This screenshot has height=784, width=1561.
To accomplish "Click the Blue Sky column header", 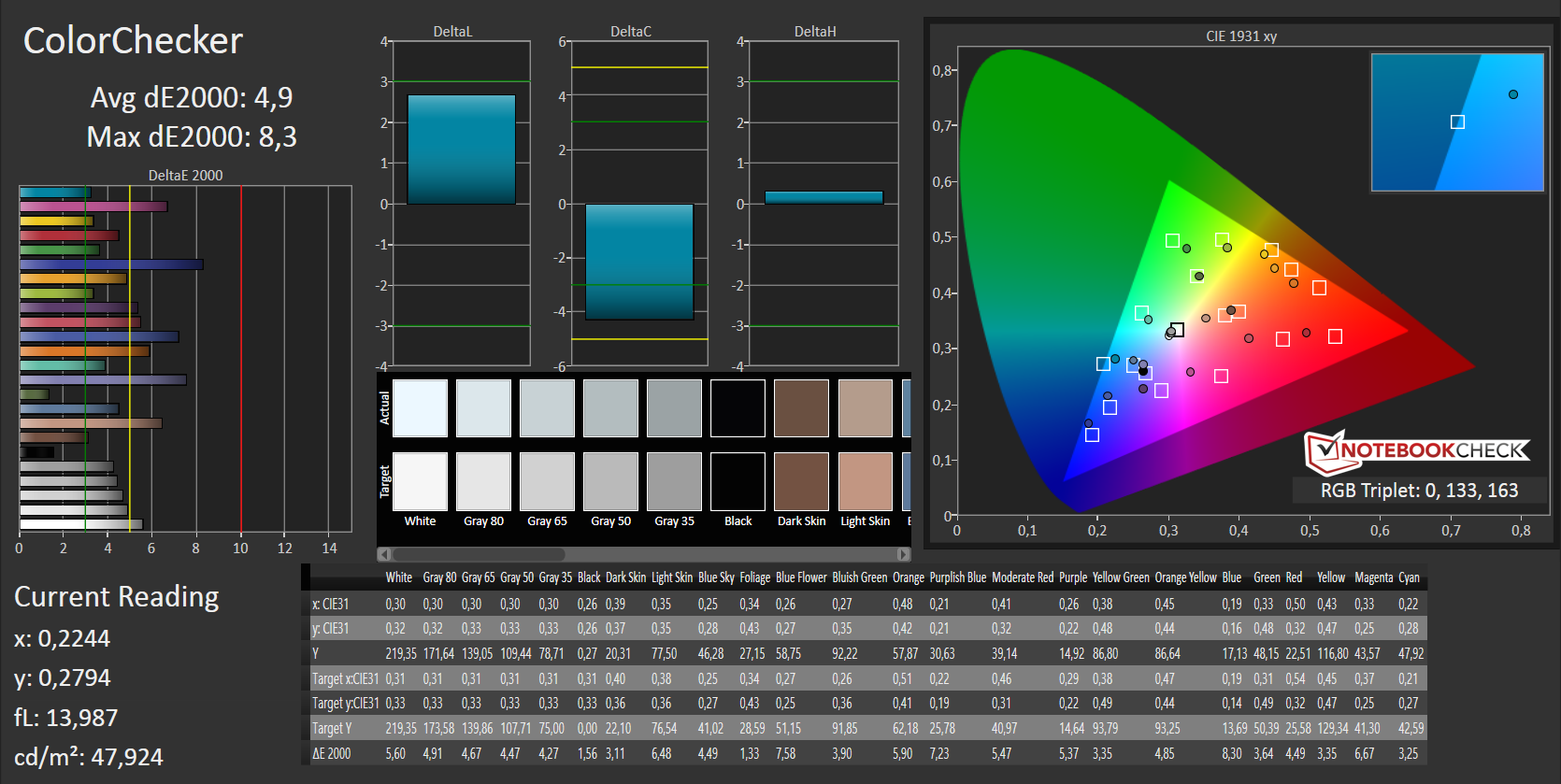I will (716, 577).
